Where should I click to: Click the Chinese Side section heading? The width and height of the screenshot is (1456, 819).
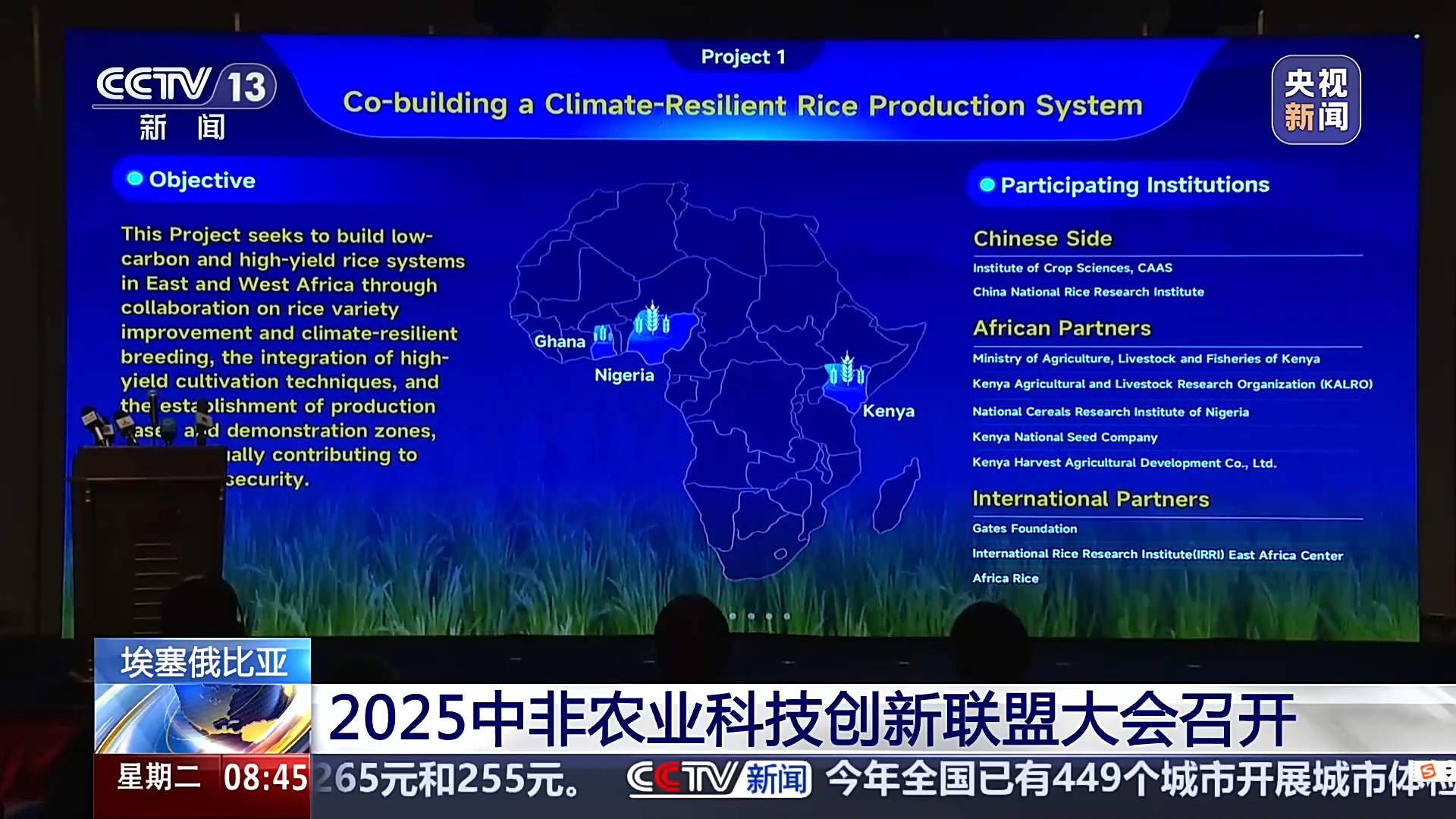[1042, 238]
